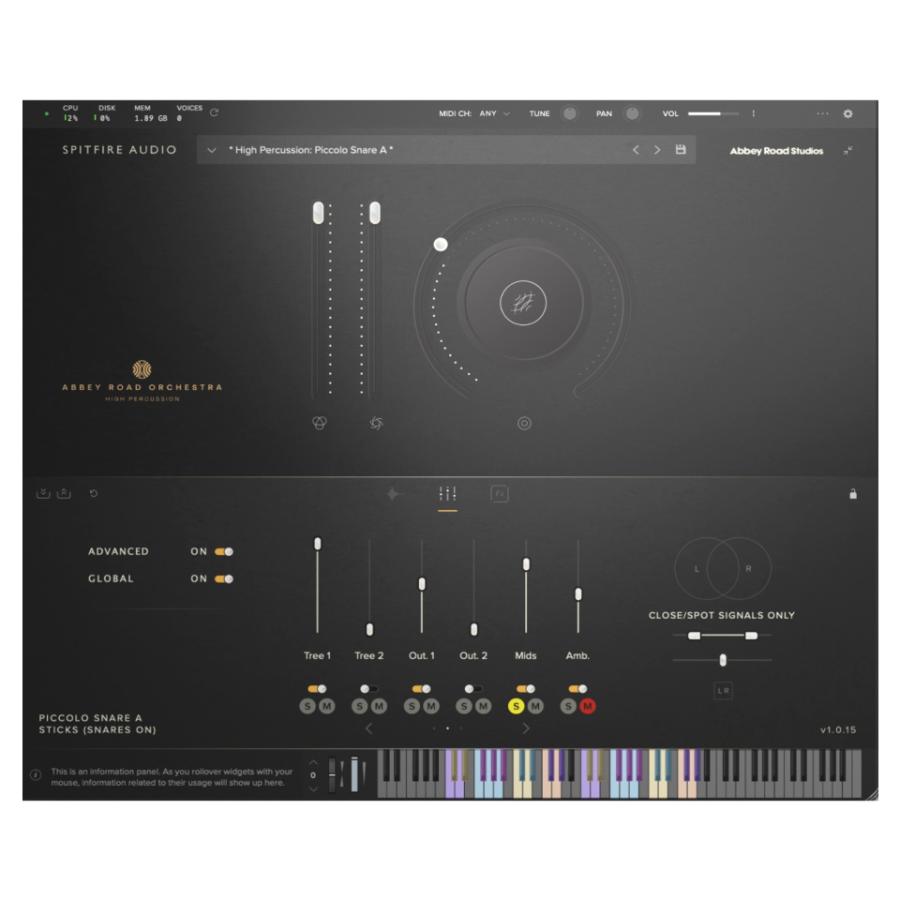
Task: Increase the octave shift up arrow
Action: pyautogui.click(x=313, y=763)
